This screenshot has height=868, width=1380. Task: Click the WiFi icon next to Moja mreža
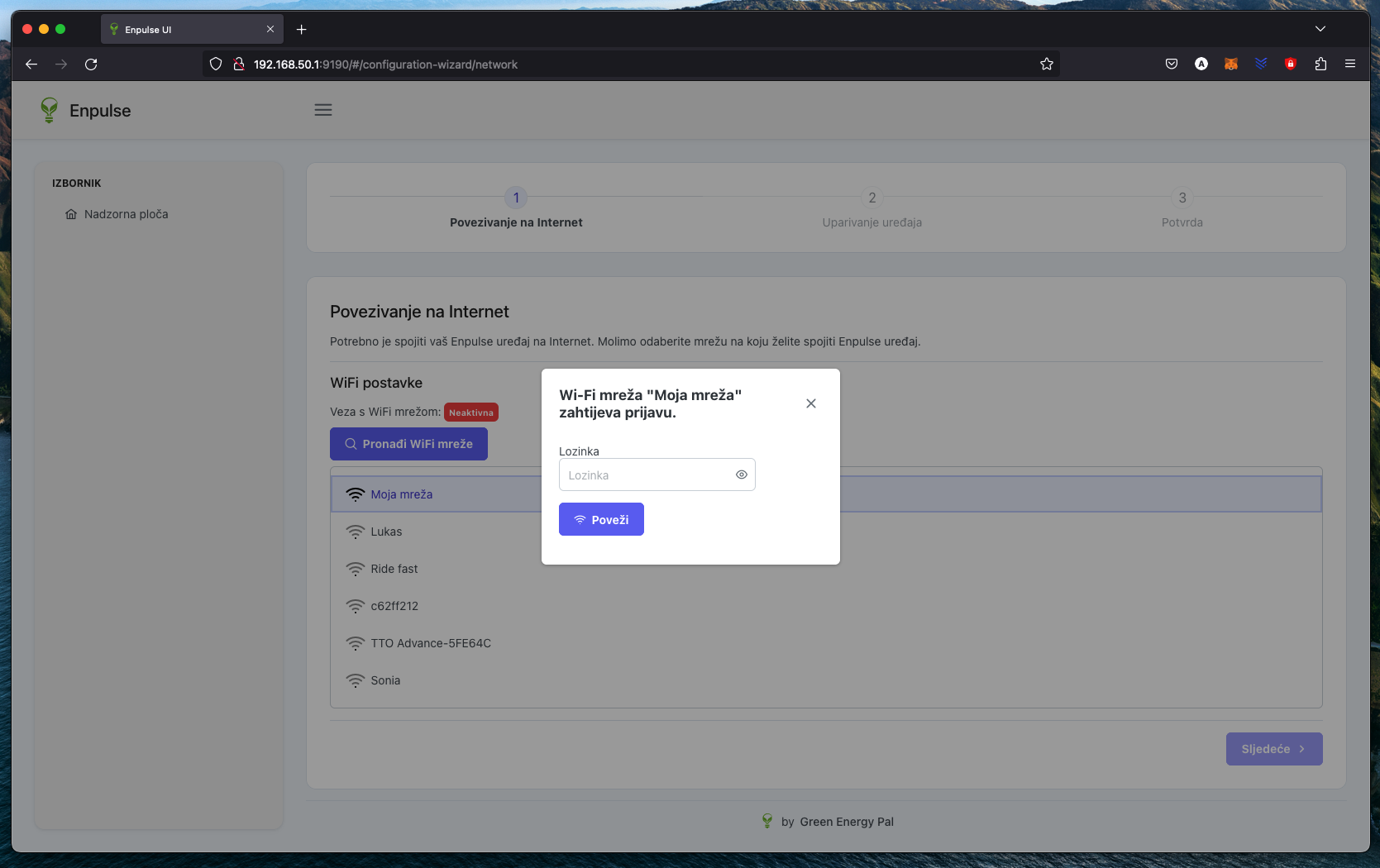coord(355,494)
